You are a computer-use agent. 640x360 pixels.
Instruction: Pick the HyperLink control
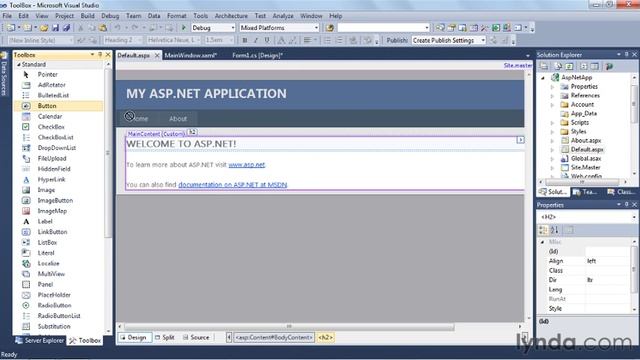click(x=51, y=179)
